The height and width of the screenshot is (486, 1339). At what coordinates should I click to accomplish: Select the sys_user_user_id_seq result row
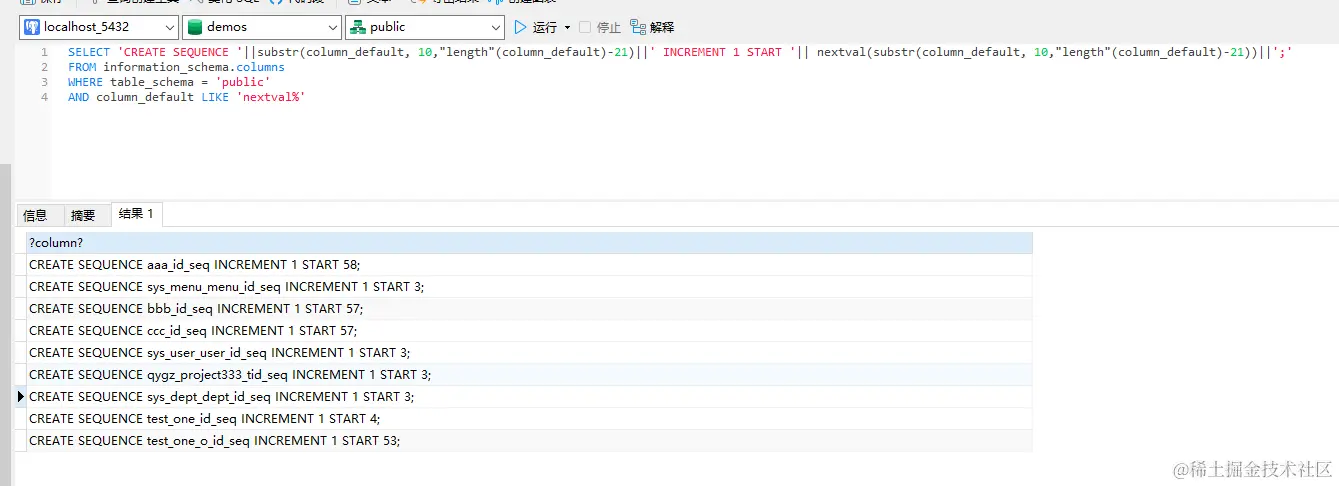pyautogui.click(x=529, y=353)
